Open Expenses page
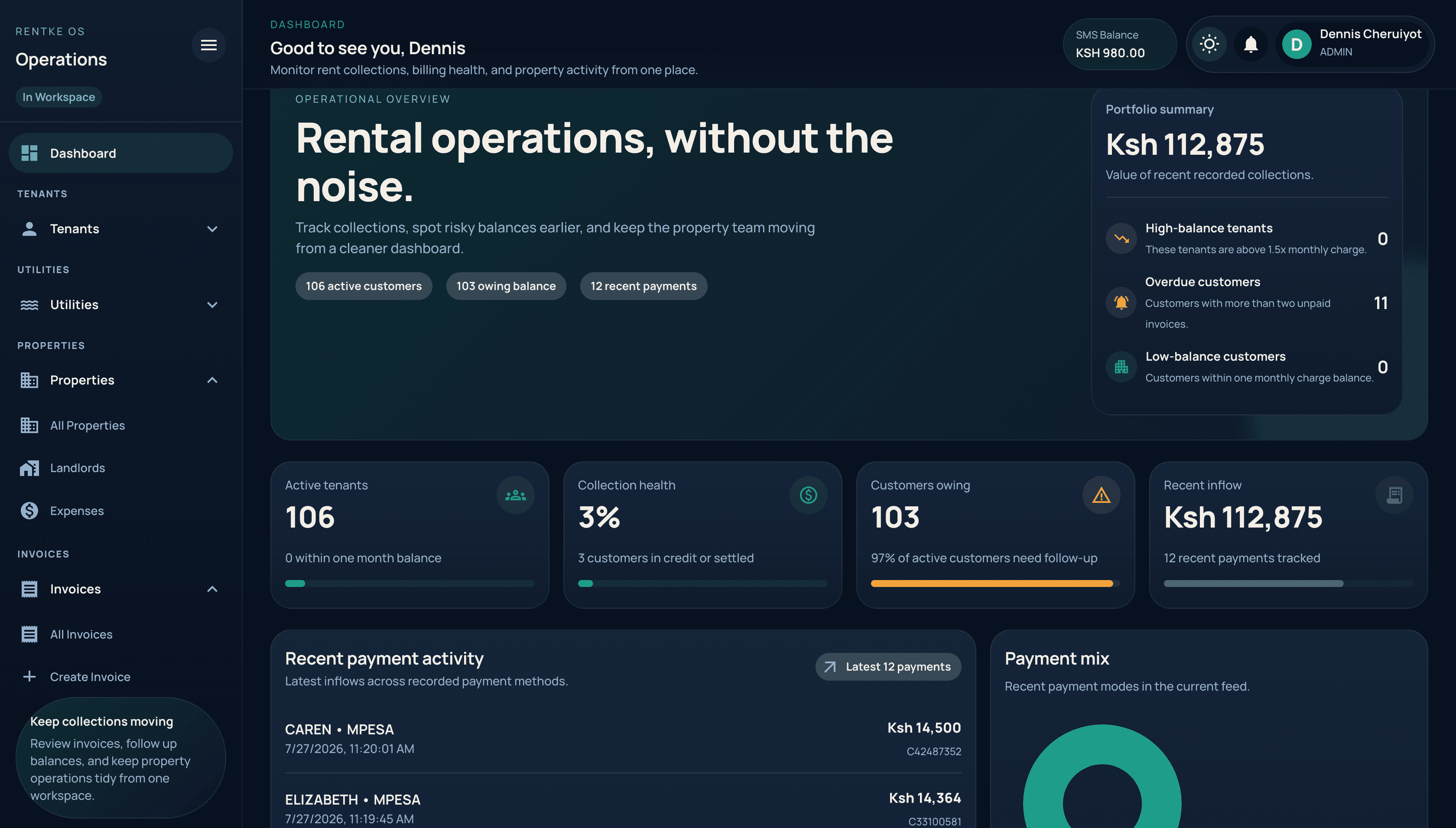Viewport: 1456px width, 828px height. [120, 511]
